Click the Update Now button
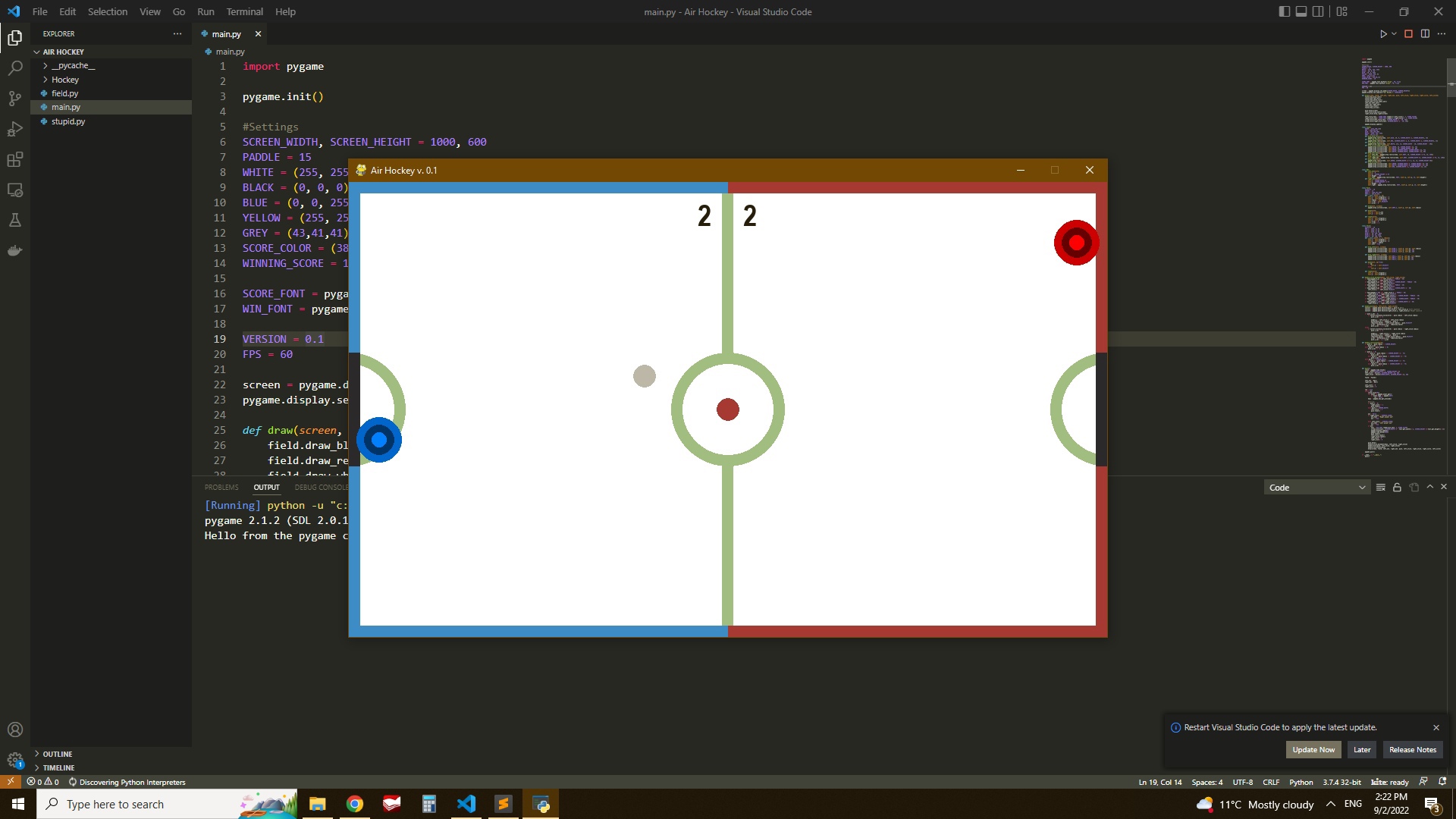The image size is (1456, 819). point(1313,749)
